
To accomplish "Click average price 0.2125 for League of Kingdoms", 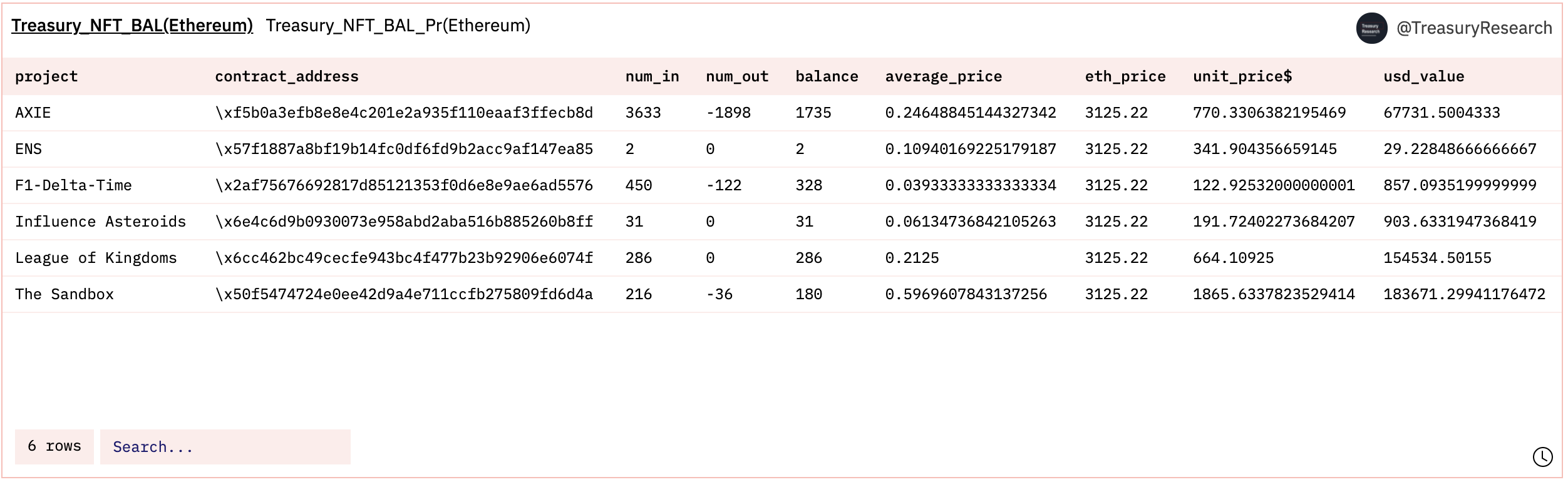I will click(x=912, y=258).
